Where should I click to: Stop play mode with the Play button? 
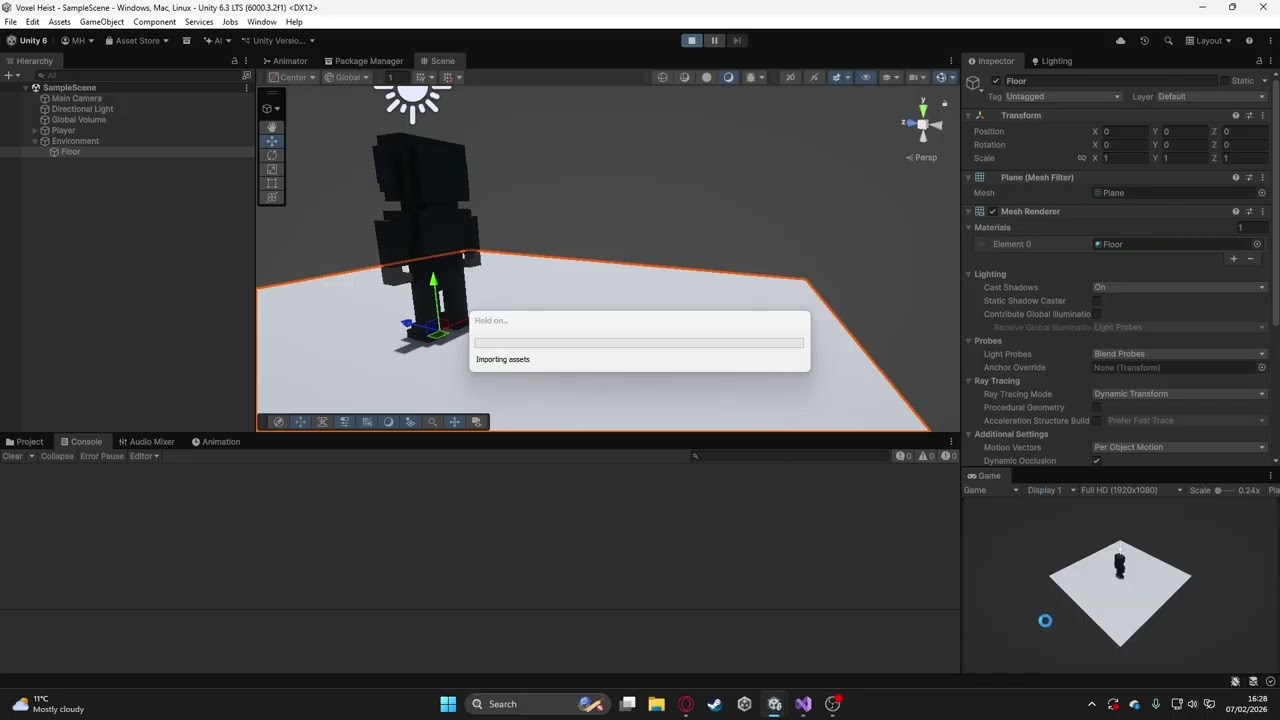click(x=691, y=41)
